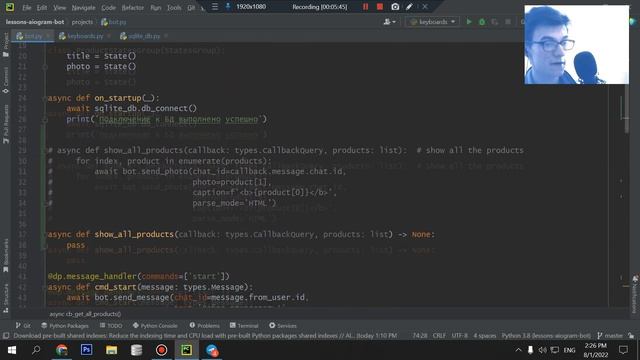
Task: Open the Pull Requests tool window
Action: (6, 124)
